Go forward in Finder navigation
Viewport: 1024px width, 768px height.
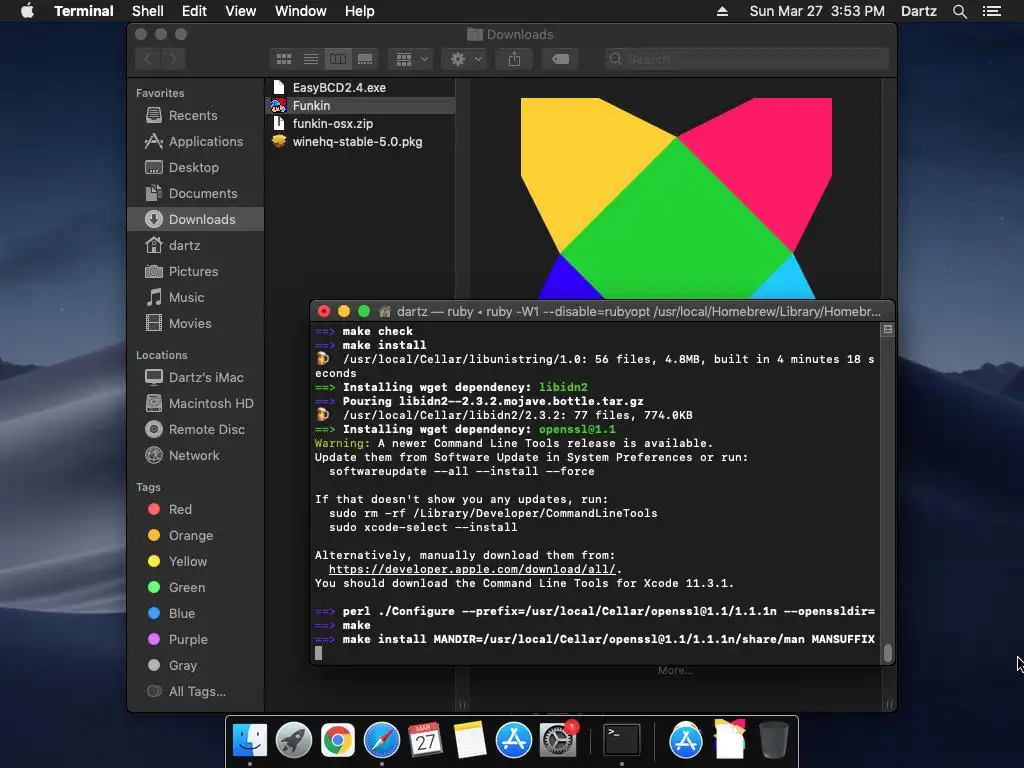click(x=173, y=59)
